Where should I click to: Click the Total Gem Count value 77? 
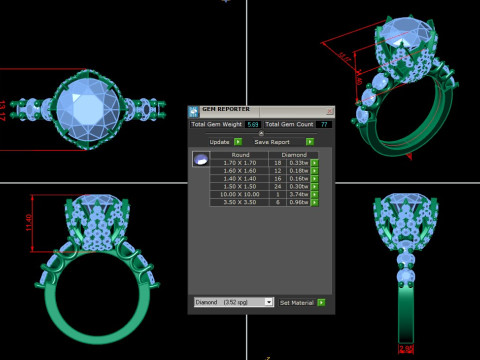[x=324, y=124]
